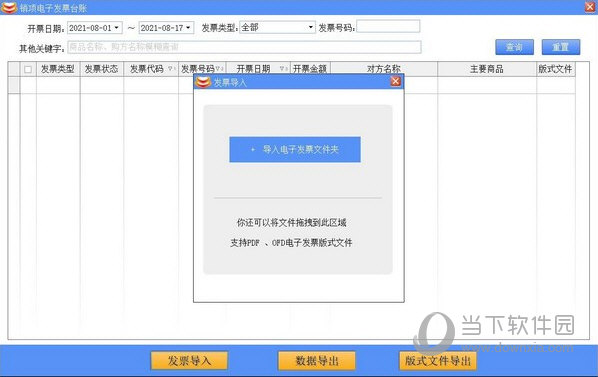Click the app logo icon in main title bar
This screenshot has height=377, width=598.
pyautogui.click(x=8, y=8)
